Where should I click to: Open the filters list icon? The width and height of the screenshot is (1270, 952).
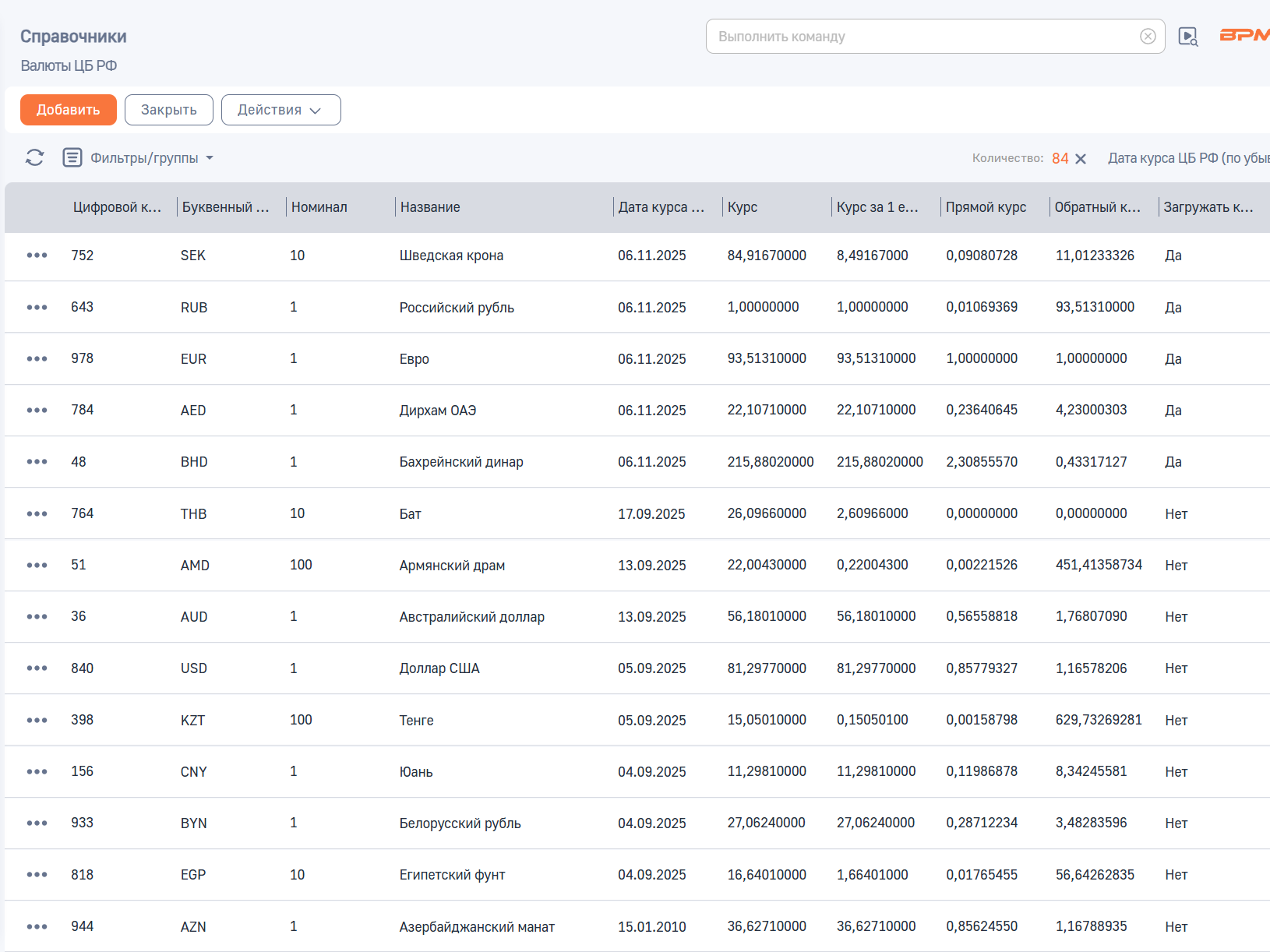click(x=72, y=157)
